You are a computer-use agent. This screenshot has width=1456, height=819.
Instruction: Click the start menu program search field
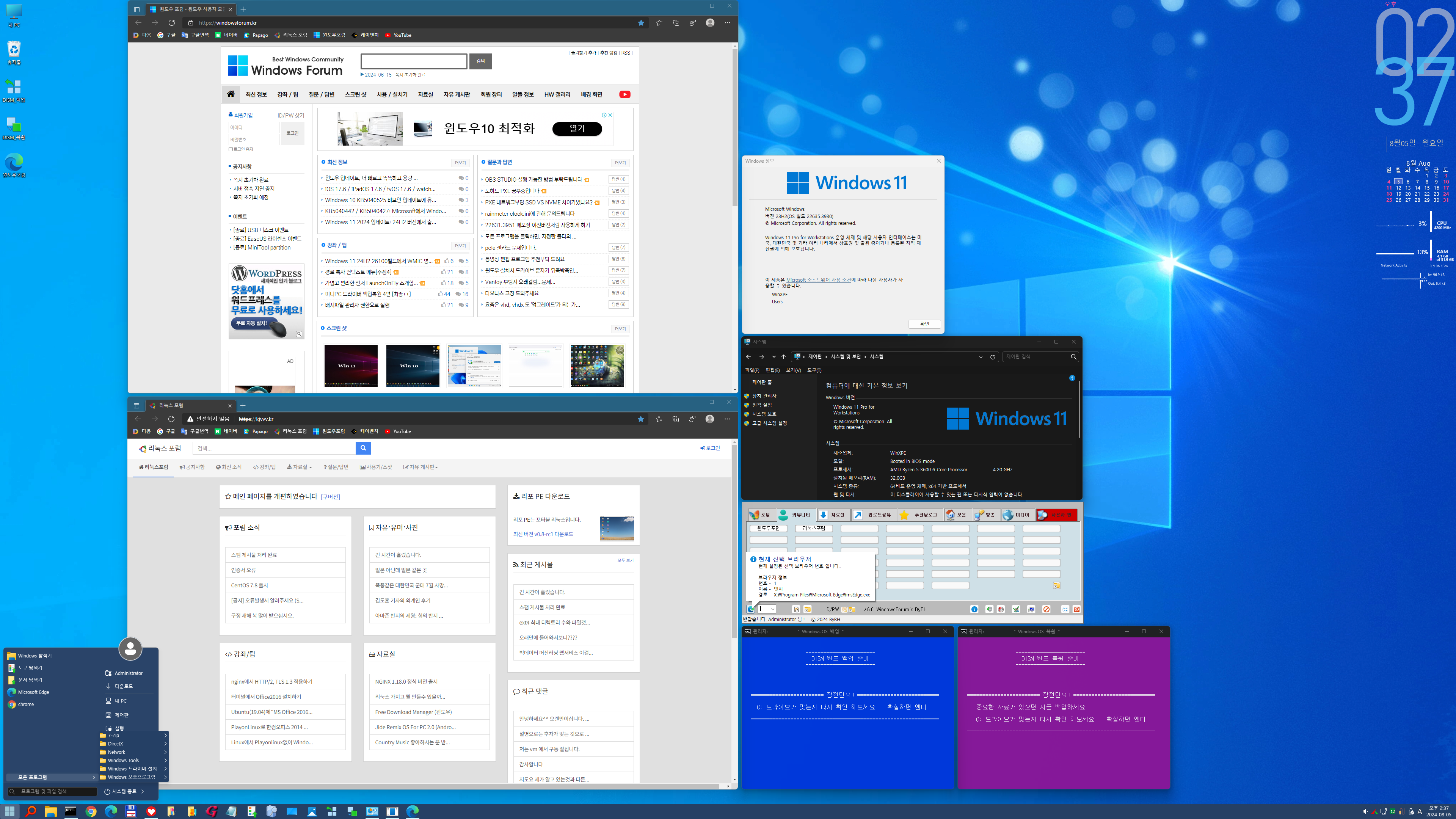[x=52, y=791]
